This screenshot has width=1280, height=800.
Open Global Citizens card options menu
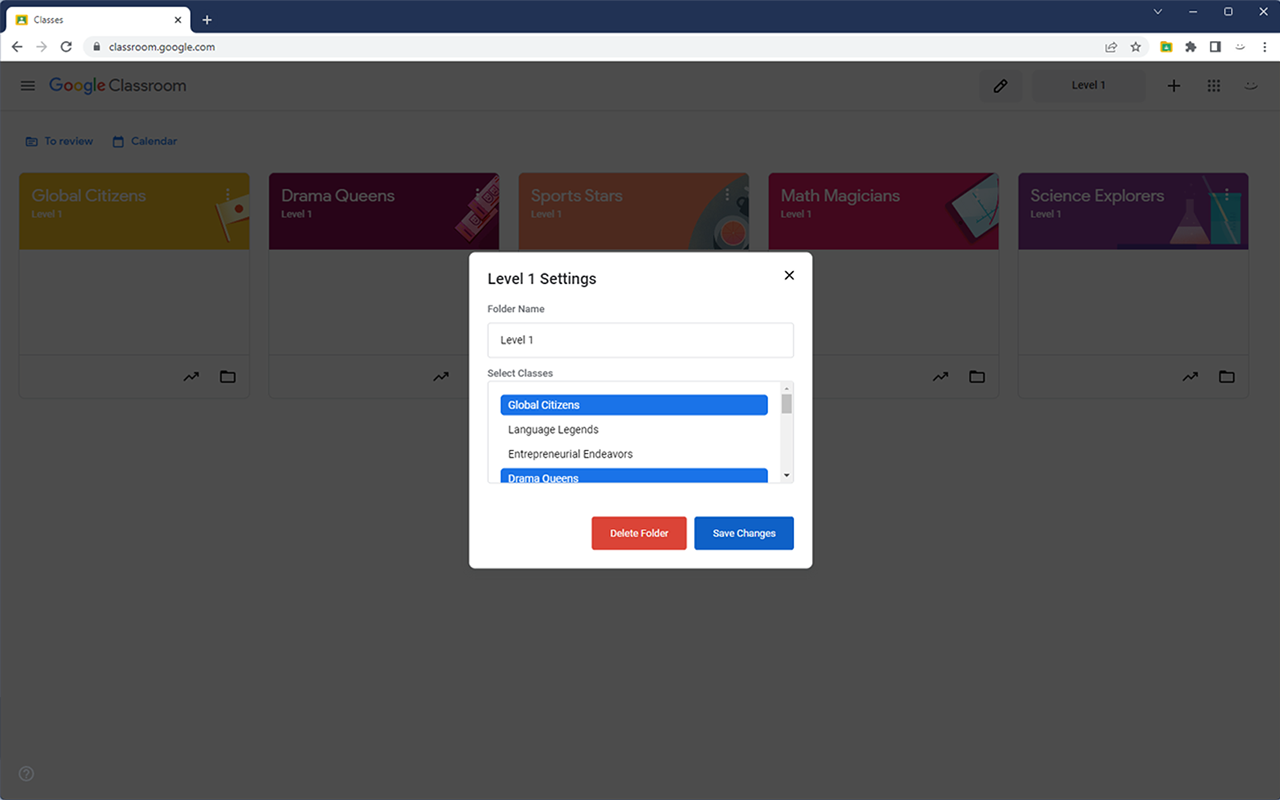click(x=228, y=194)
